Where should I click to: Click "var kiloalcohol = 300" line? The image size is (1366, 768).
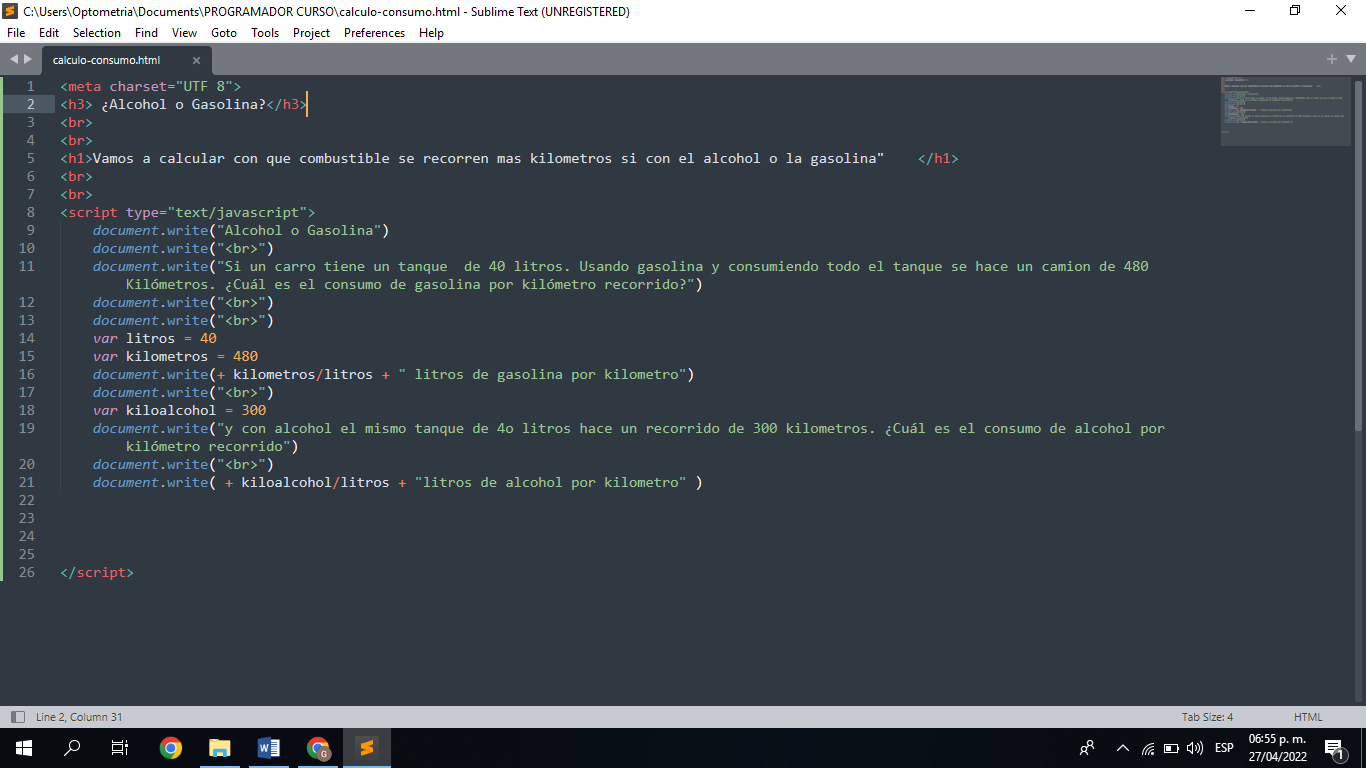click(x=179, y=410)
